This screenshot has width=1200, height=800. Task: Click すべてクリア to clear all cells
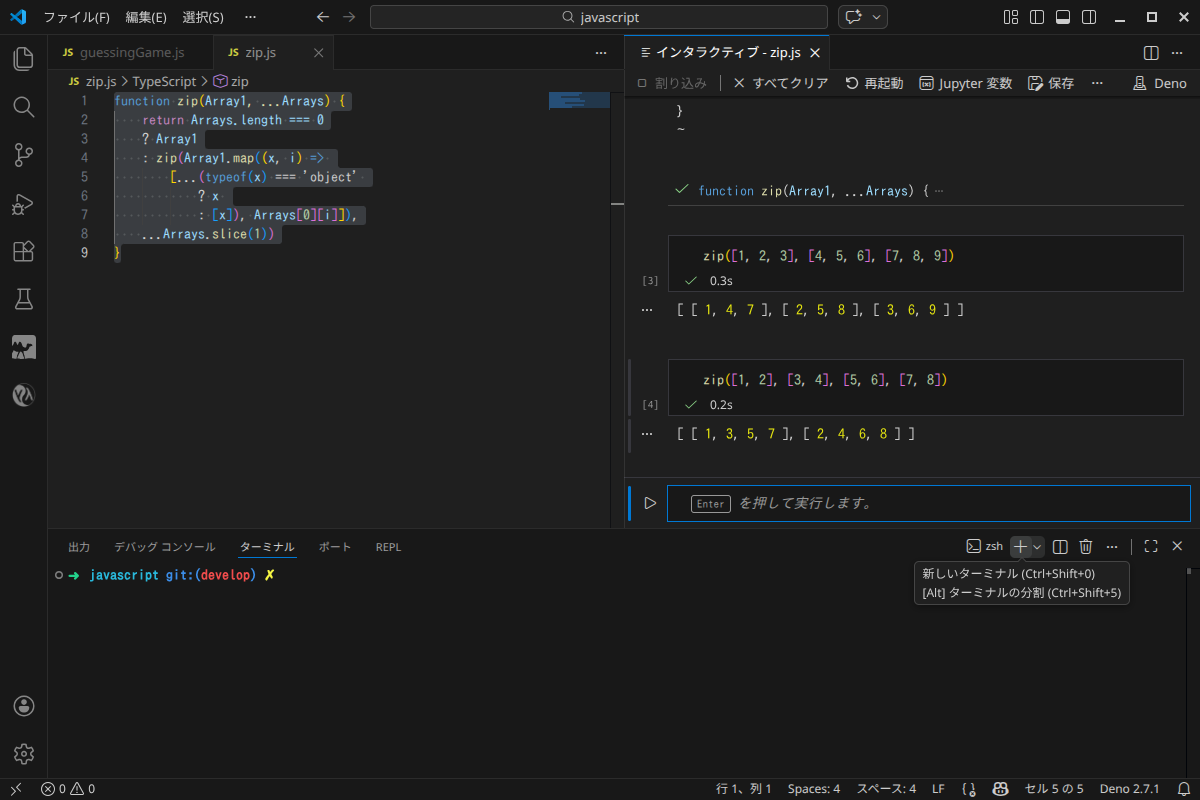tap(780, 83)
